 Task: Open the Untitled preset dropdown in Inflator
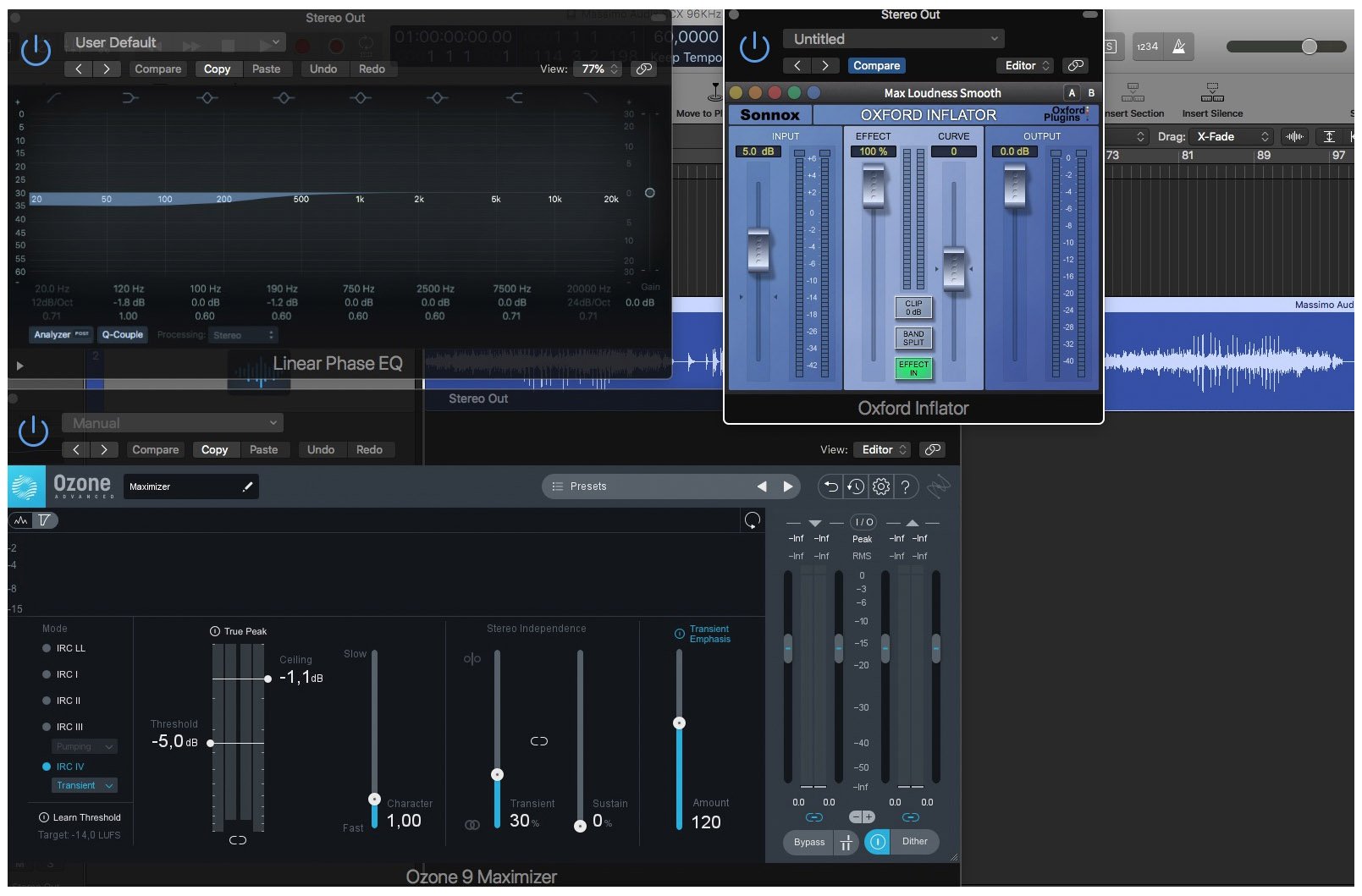click(893, 39)
